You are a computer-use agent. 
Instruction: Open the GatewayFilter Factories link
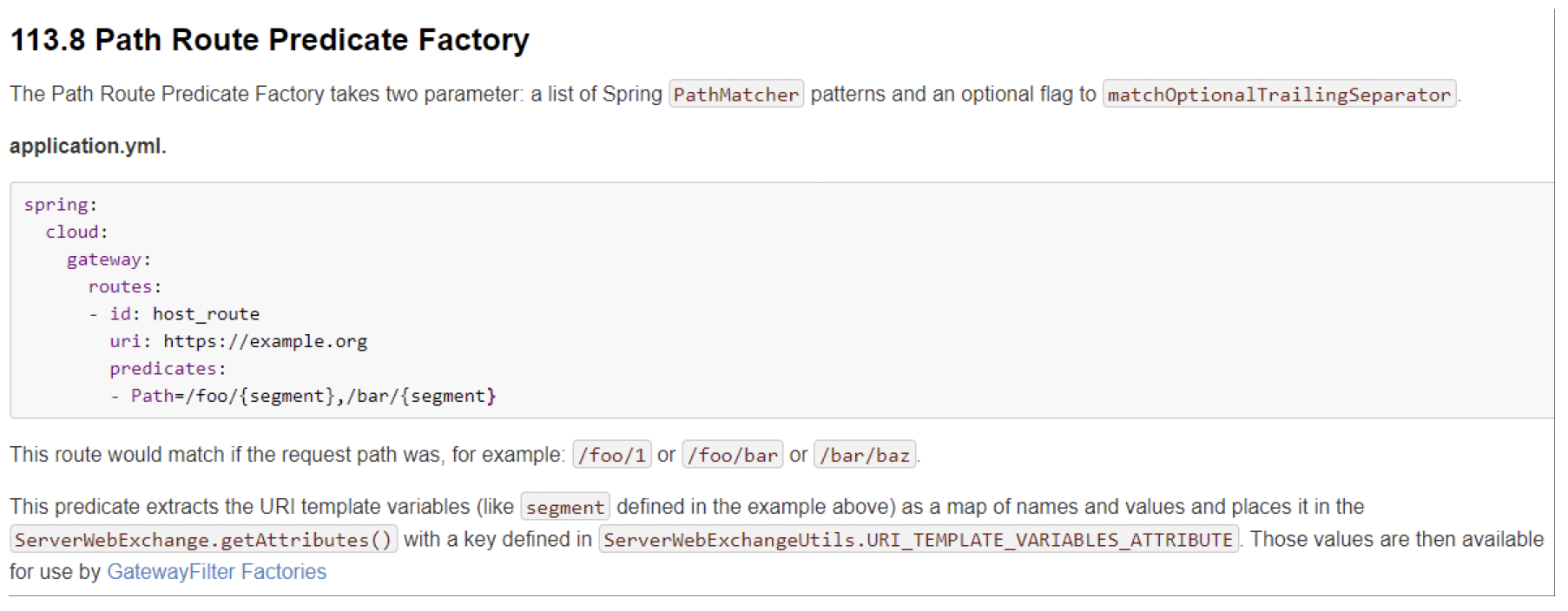click(x=216, y=572)
